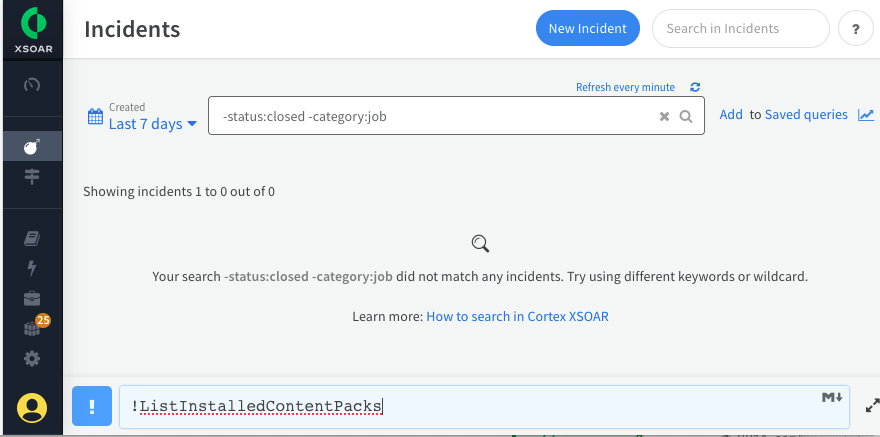Viewport: 880px width, 437px height.
Task: Toggle Markdown mode in command bar
Action: point(832,398)
